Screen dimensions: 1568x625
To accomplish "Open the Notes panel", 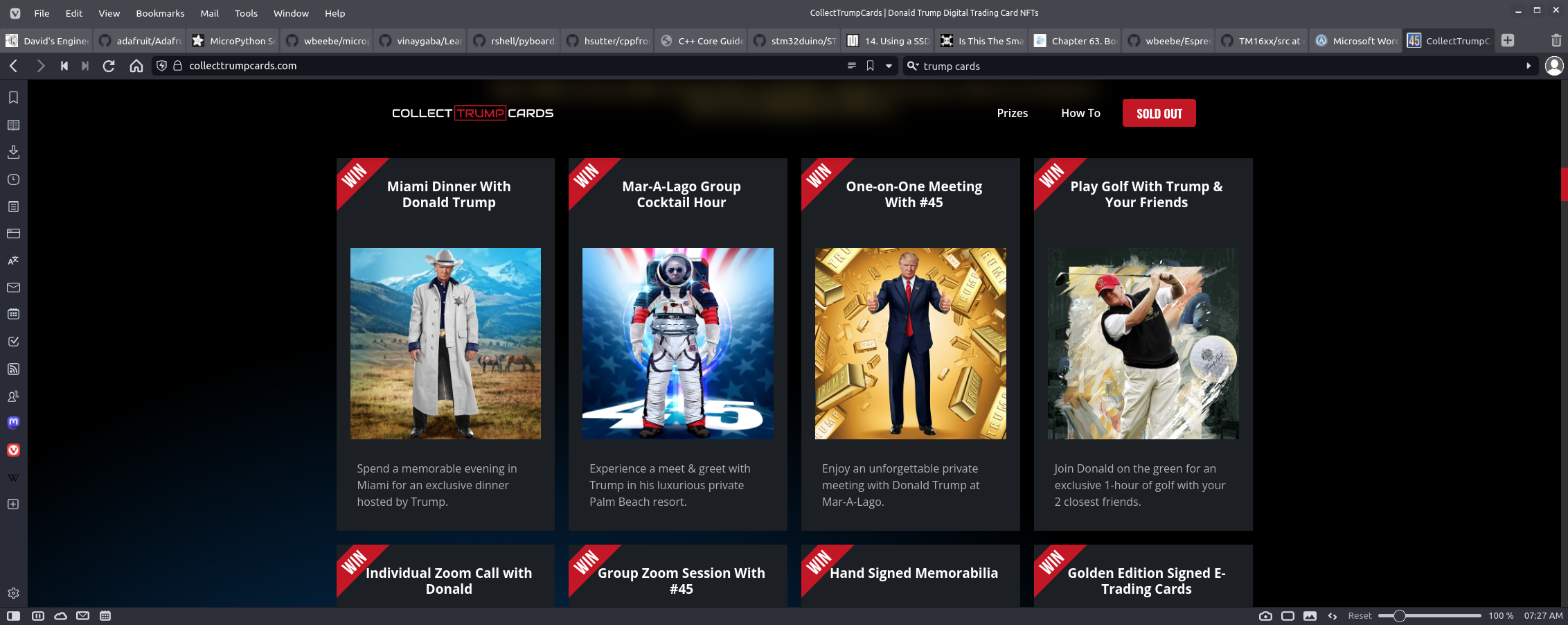I will pos(13,206).
